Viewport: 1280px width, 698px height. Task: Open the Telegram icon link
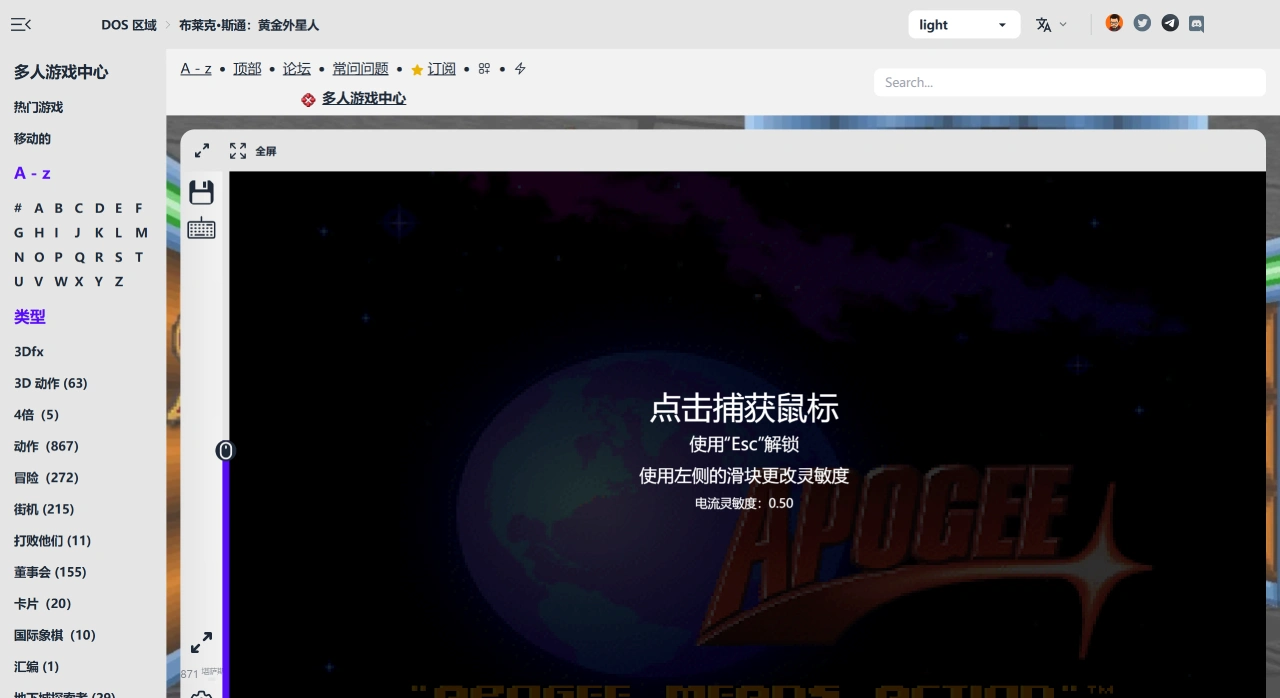[1170, 23]
